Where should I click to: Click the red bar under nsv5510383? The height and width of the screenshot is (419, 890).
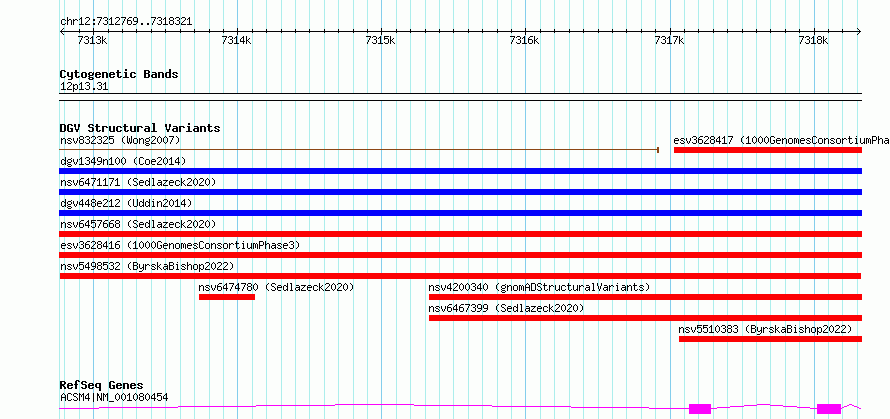[770, 339]
